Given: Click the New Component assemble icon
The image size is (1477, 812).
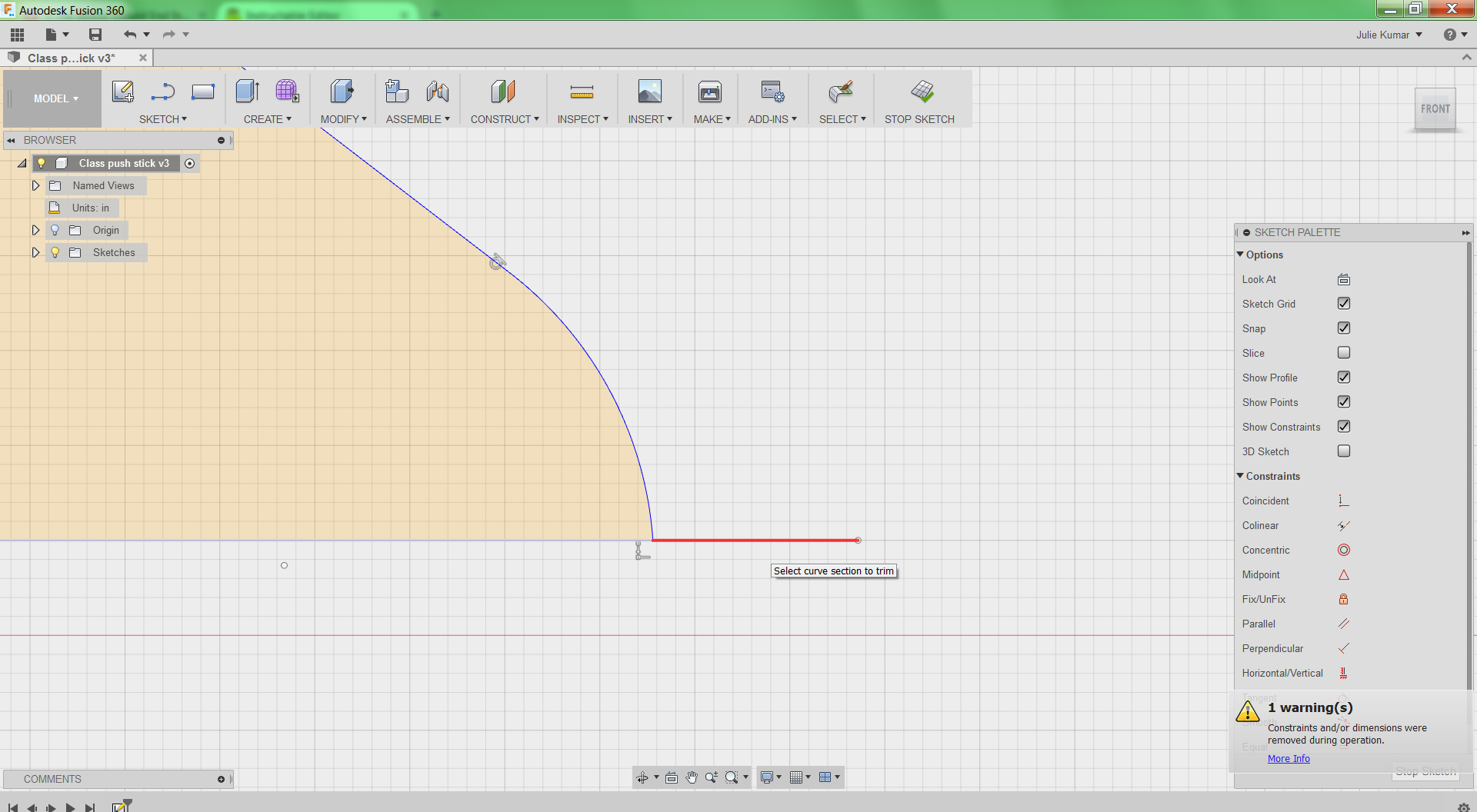Looking at the screenshot, I should click(x=397, y=92).
